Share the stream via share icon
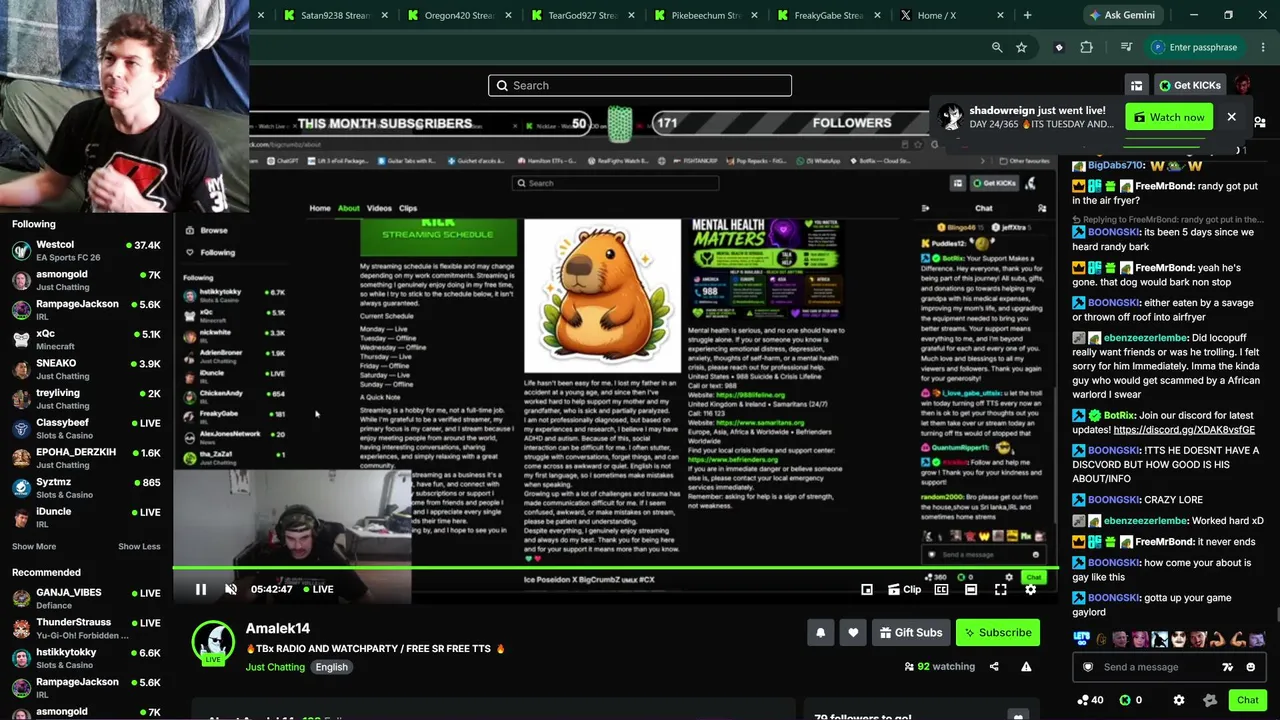 tap(994, 666)
